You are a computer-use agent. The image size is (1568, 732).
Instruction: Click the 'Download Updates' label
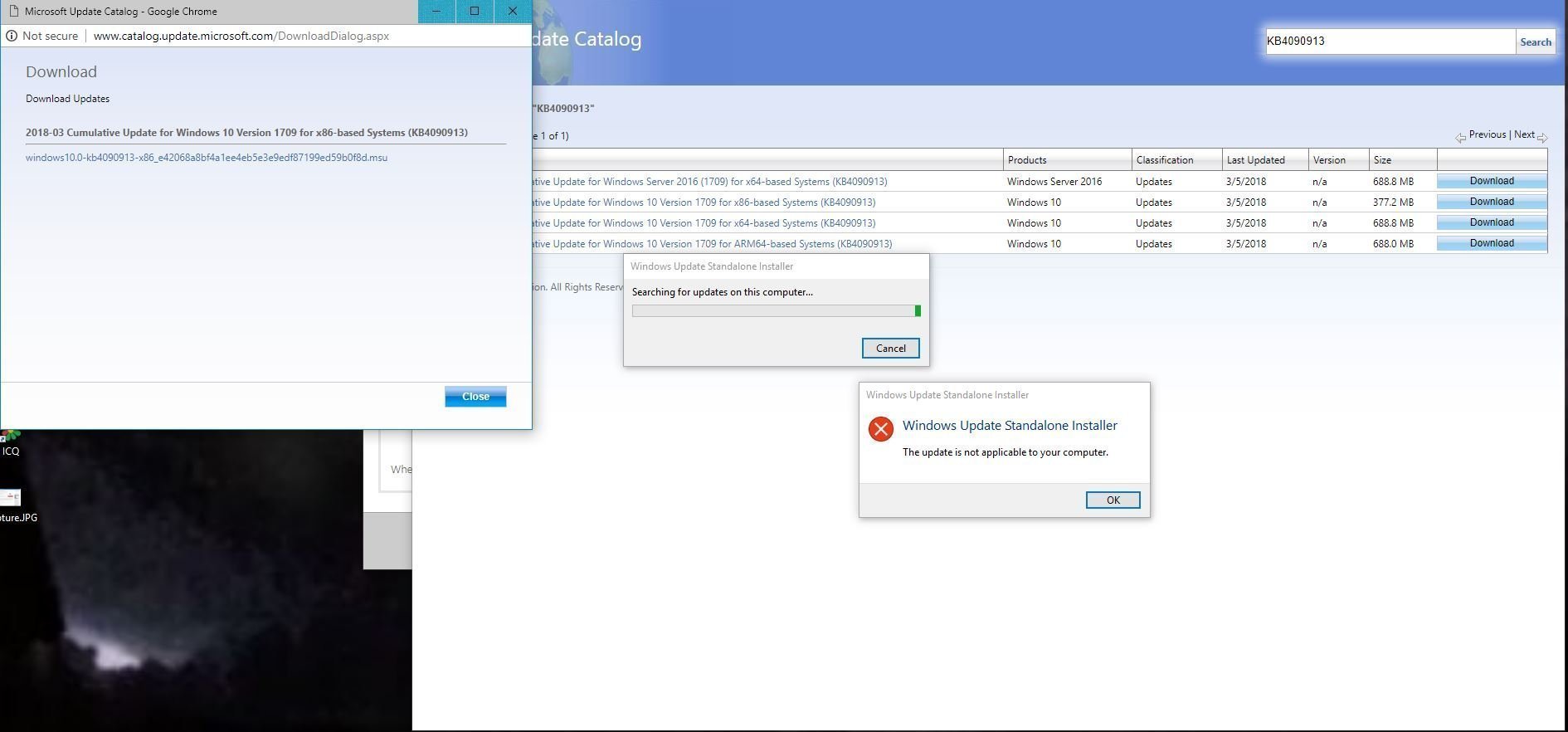[67, 99]
